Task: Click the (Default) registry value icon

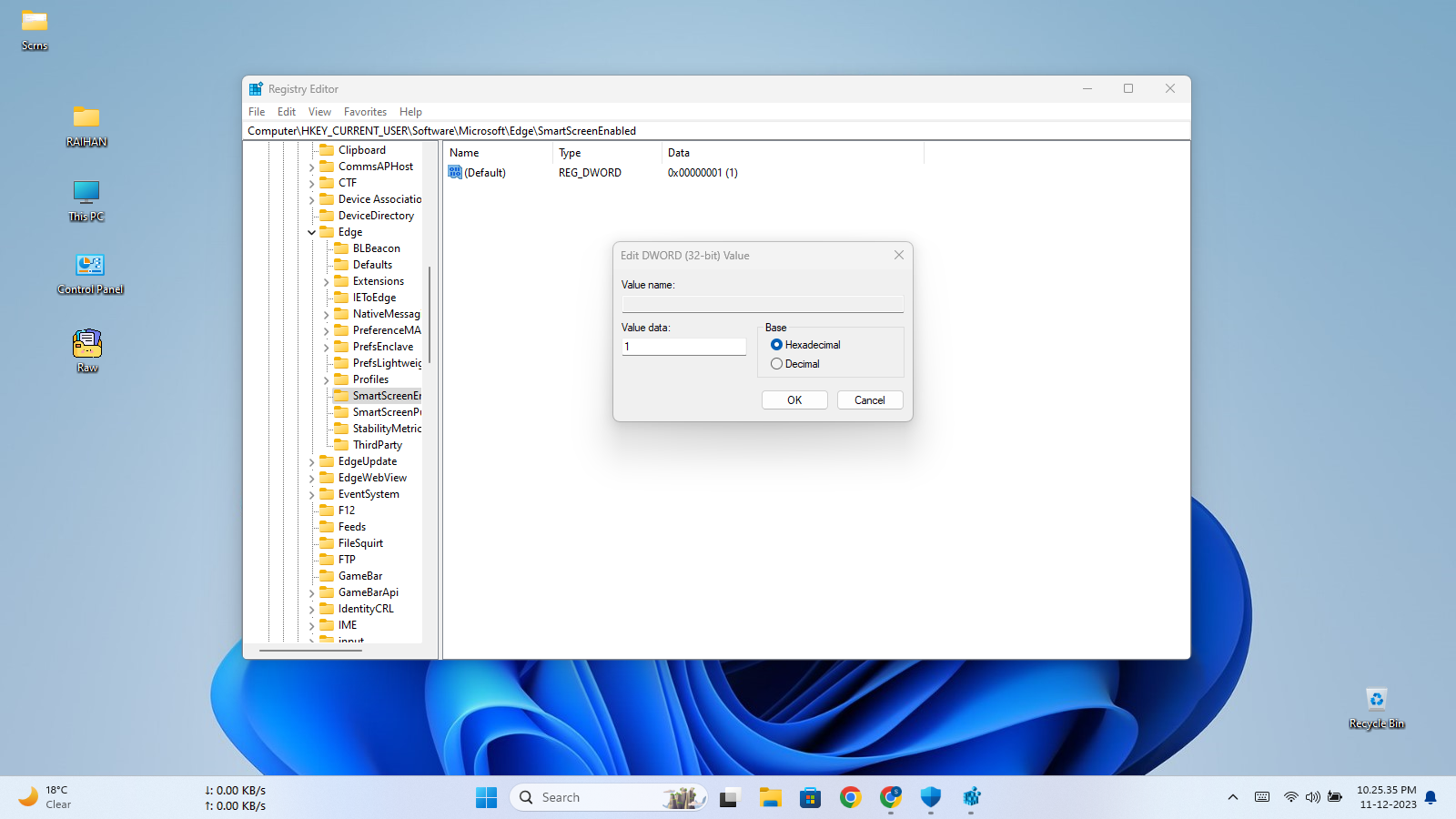Action: (455, 173)
